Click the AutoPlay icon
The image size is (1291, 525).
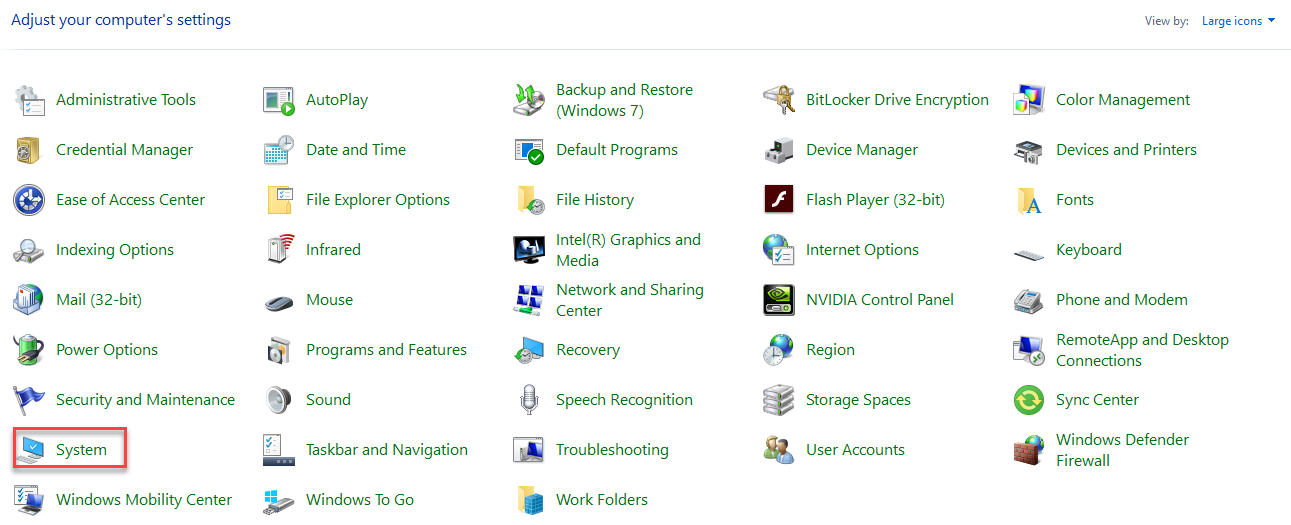[278, 100]
